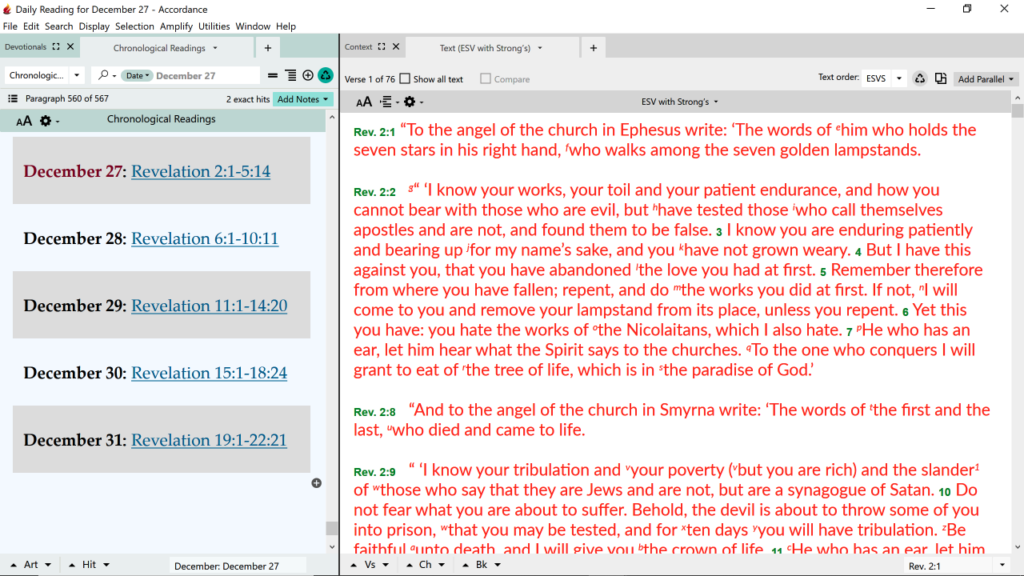Open the Revelation 11:1-14:20 reading link

point(209,306)
